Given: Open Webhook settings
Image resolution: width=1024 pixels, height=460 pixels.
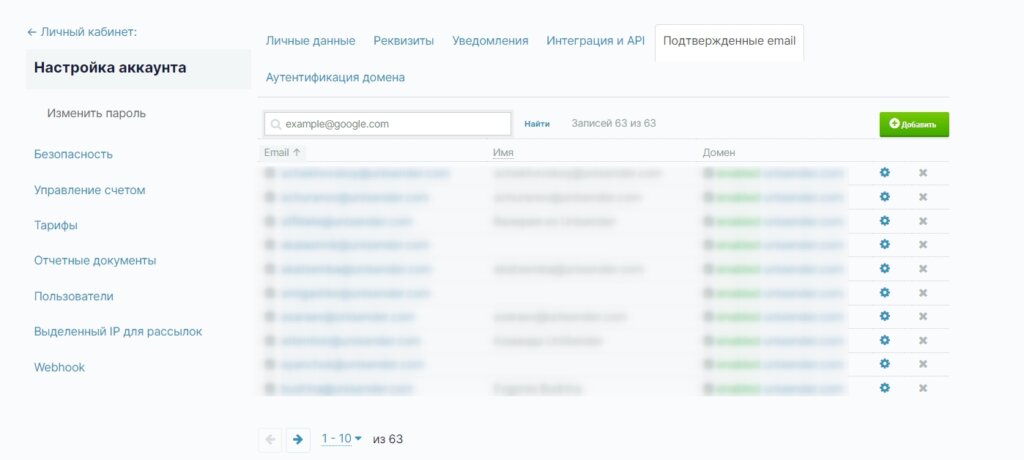Looking at the screenshot, I should click(x=59, y=367).
